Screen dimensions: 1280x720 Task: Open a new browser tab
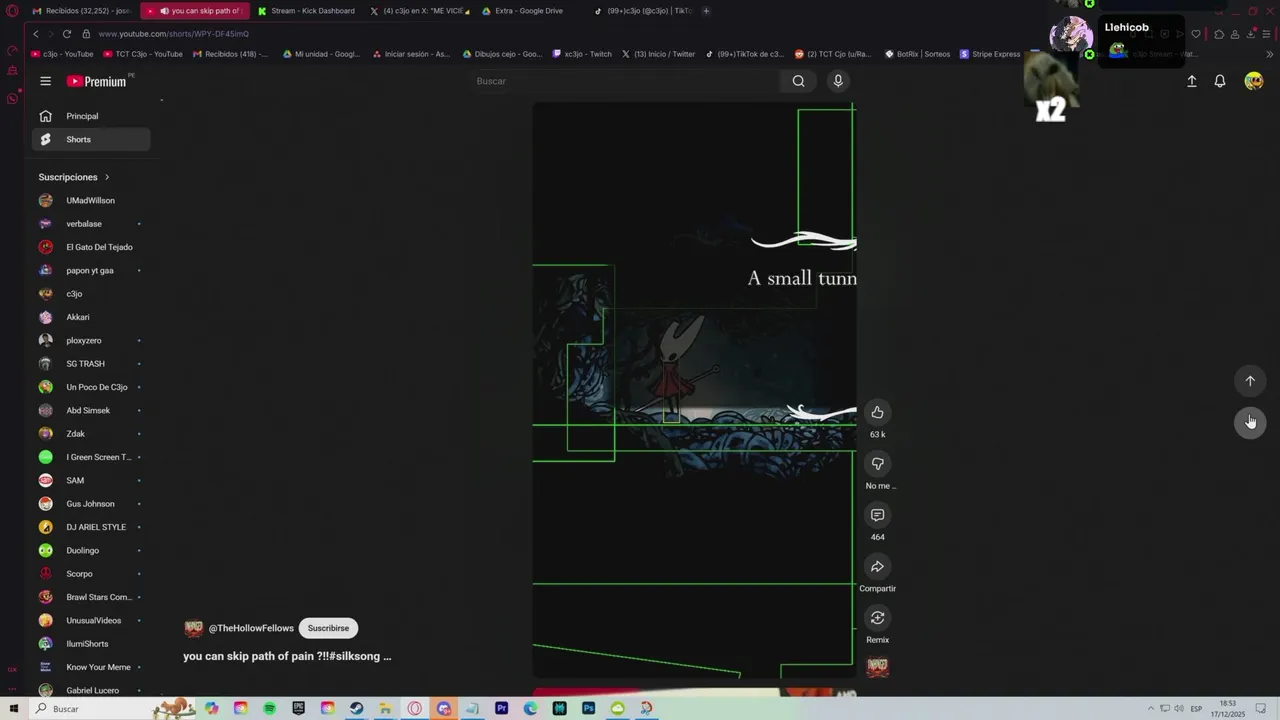tap(706, 11)
